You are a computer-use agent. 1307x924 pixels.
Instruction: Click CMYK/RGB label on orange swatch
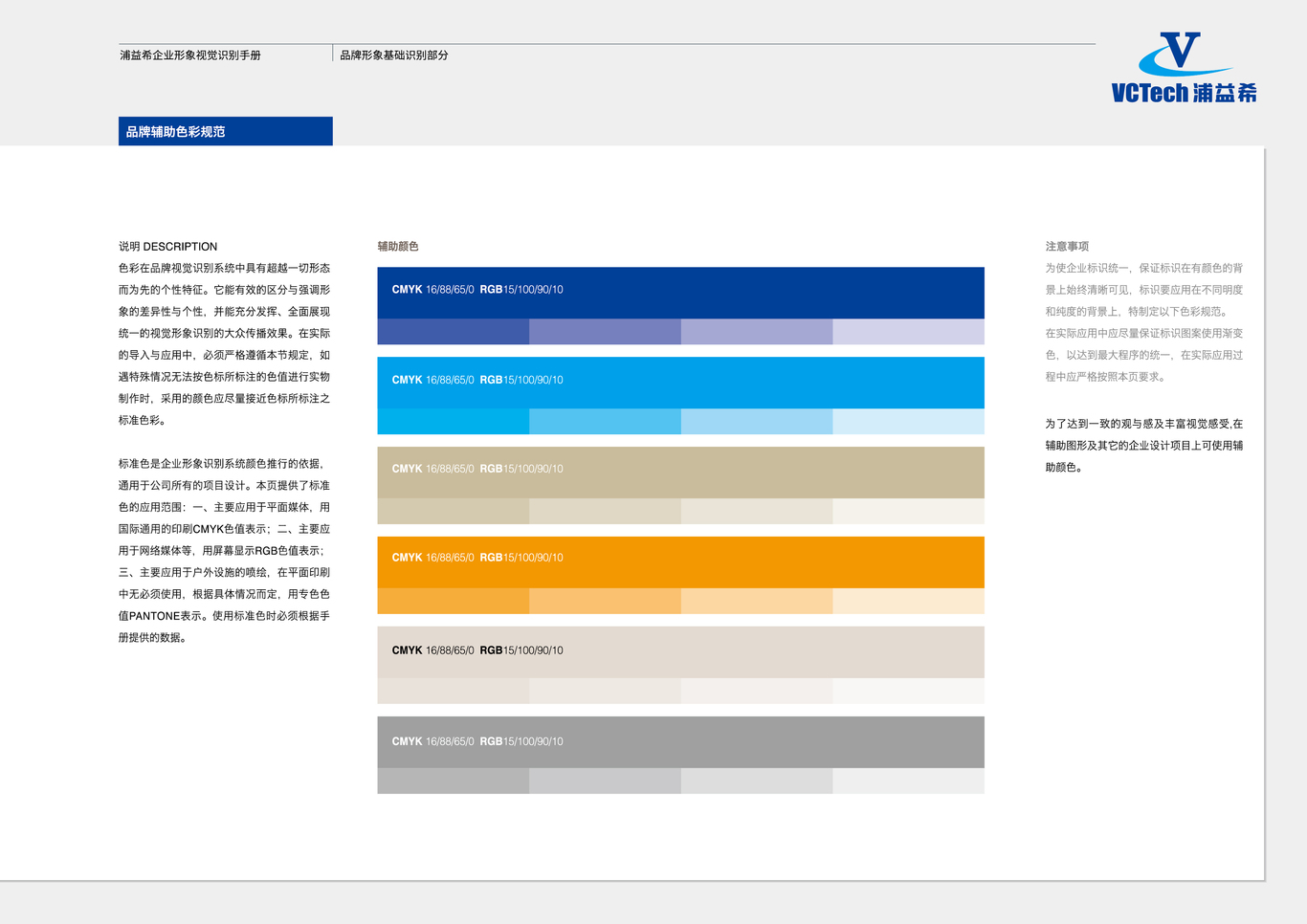pyautogui.click(x=477, y=558)
